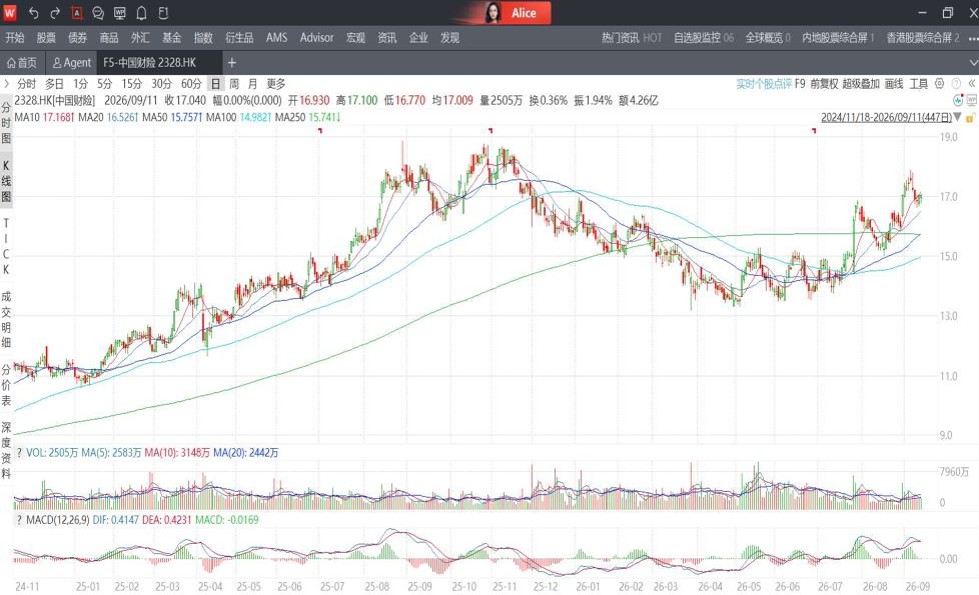
Task: Click the undo arrow icon in title bar
Action: (x=34, y=12)
